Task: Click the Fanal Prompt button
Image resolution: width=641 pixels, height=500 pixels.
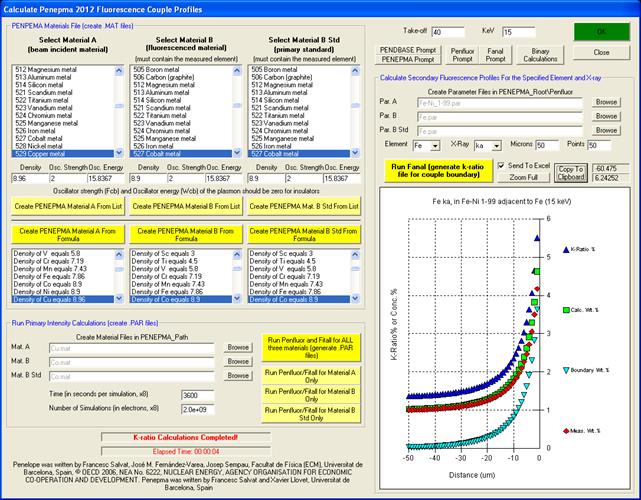Action: tap(495, 55)
